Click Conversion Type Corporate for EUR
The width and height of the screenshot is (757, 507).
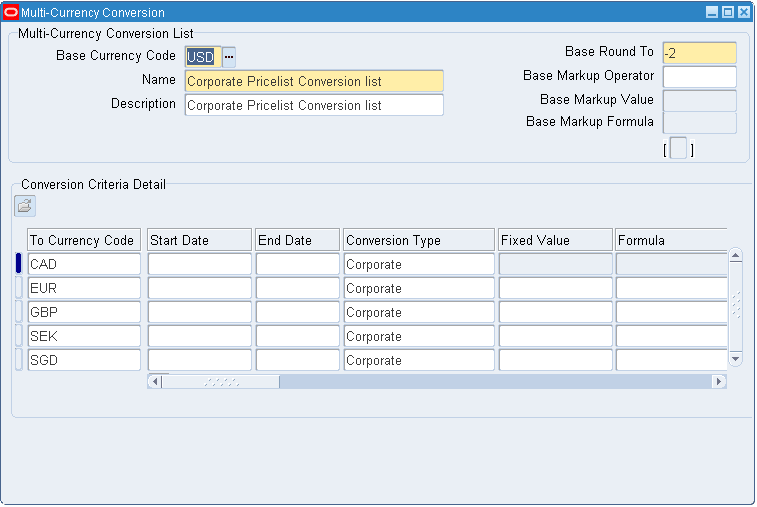pos(419,288)
